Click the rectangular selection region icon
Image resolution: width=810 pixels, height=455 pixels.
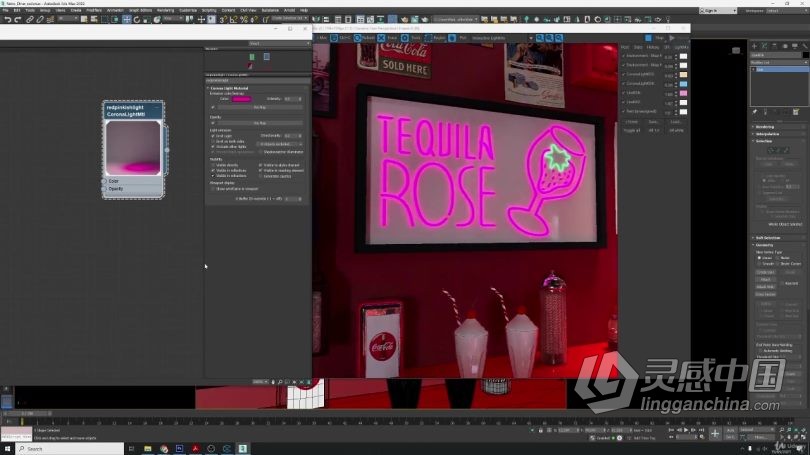[x=105, y=20]
